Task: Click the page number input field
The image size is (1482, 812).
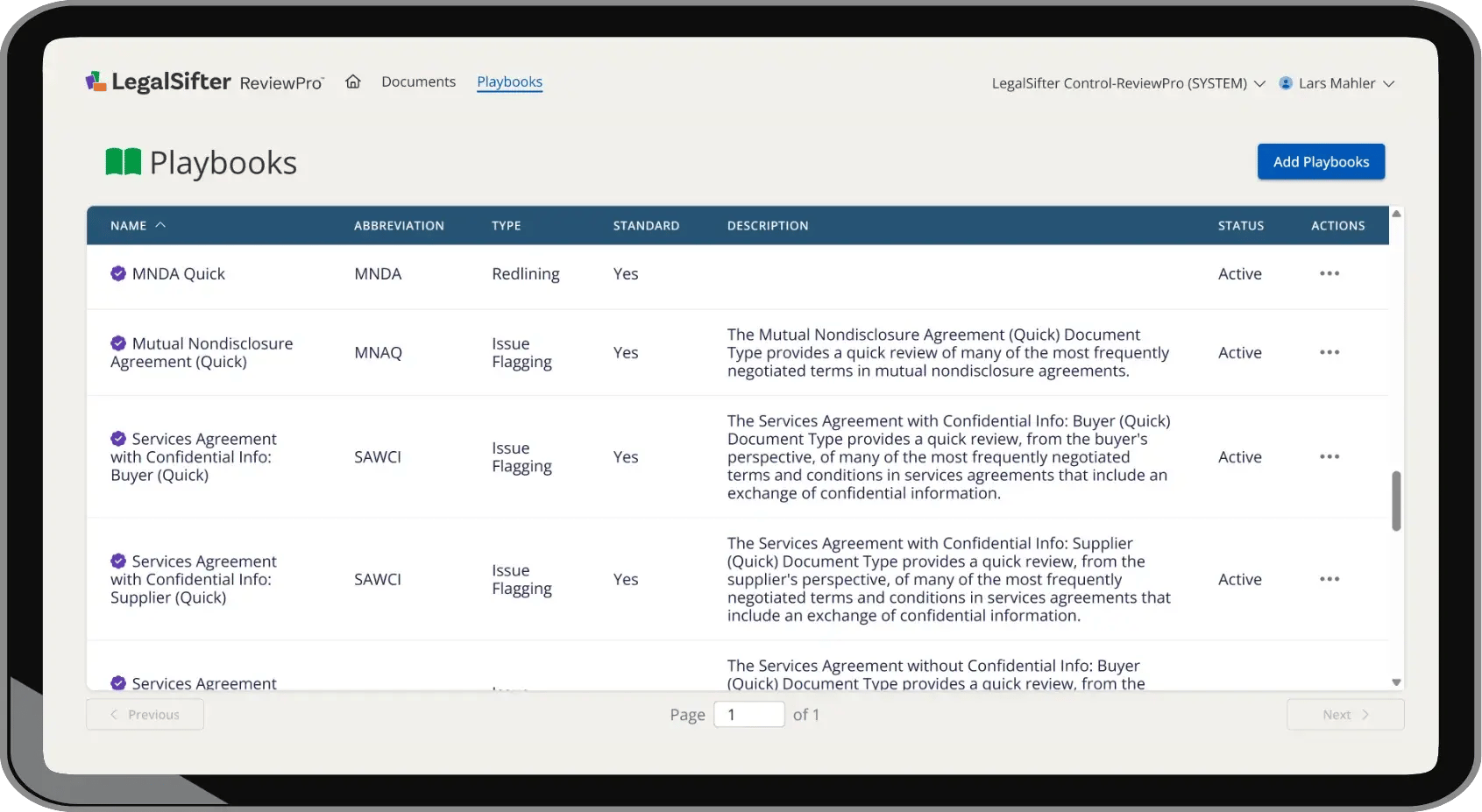Action: click(x=749, y=714)
